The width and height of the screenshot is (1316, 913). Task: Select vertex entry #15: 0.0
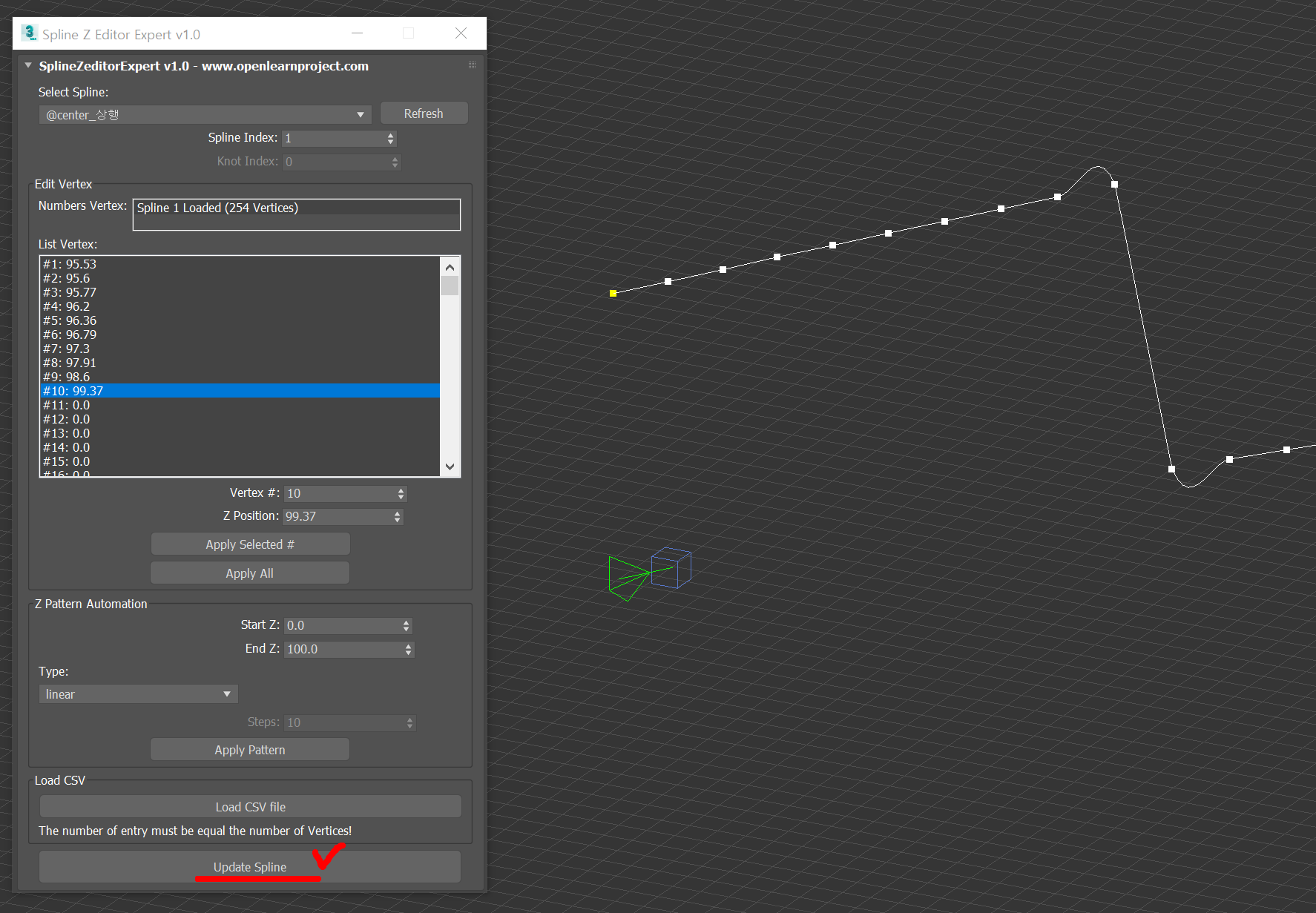pyautogui.click(x=240, y=461)
